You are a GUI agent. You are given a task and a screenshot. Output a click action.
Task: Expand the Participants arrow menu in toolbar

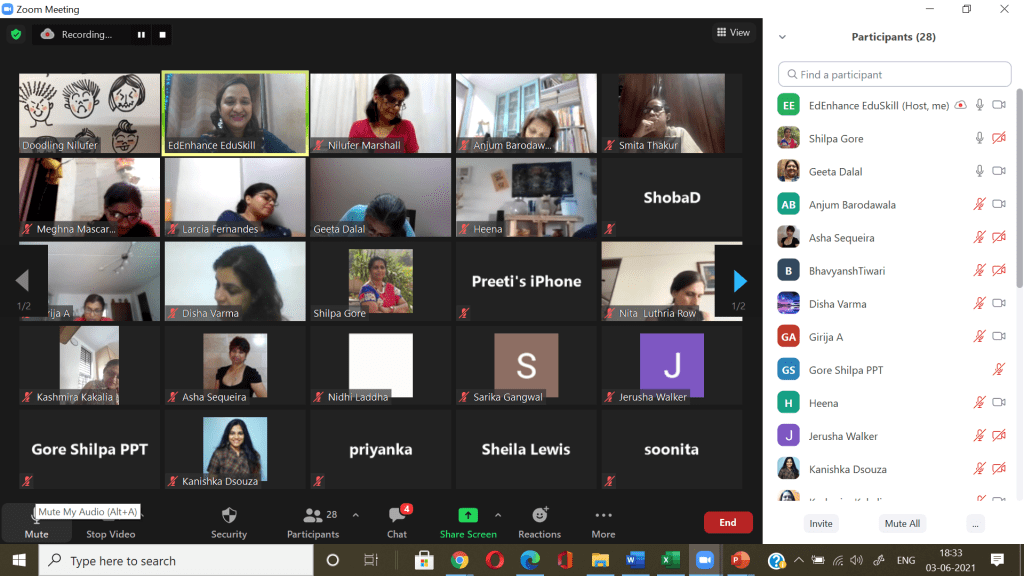click(x=355, y=515)
